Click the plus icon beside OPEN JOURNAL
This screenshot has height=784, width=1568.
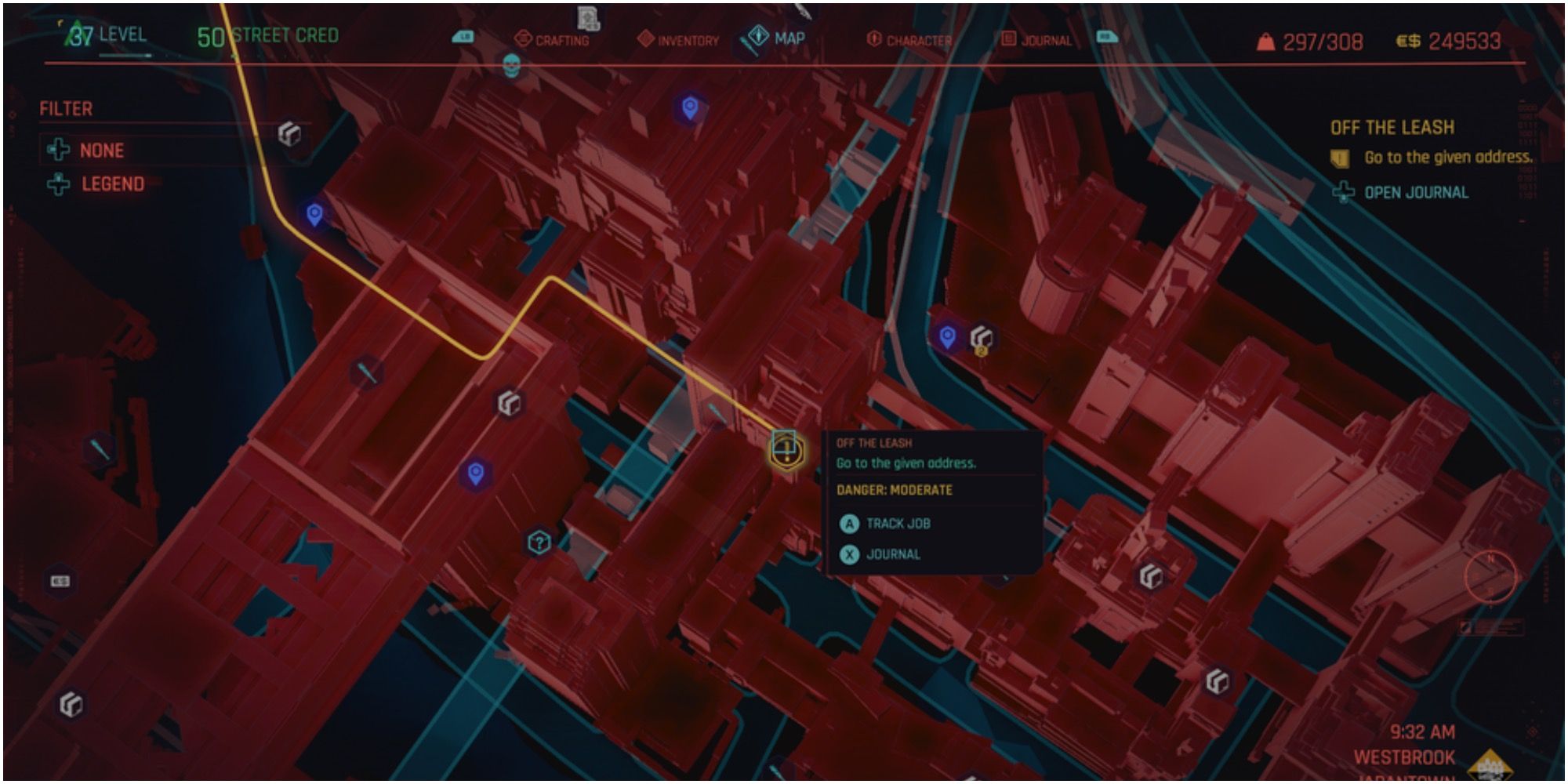1344,192
